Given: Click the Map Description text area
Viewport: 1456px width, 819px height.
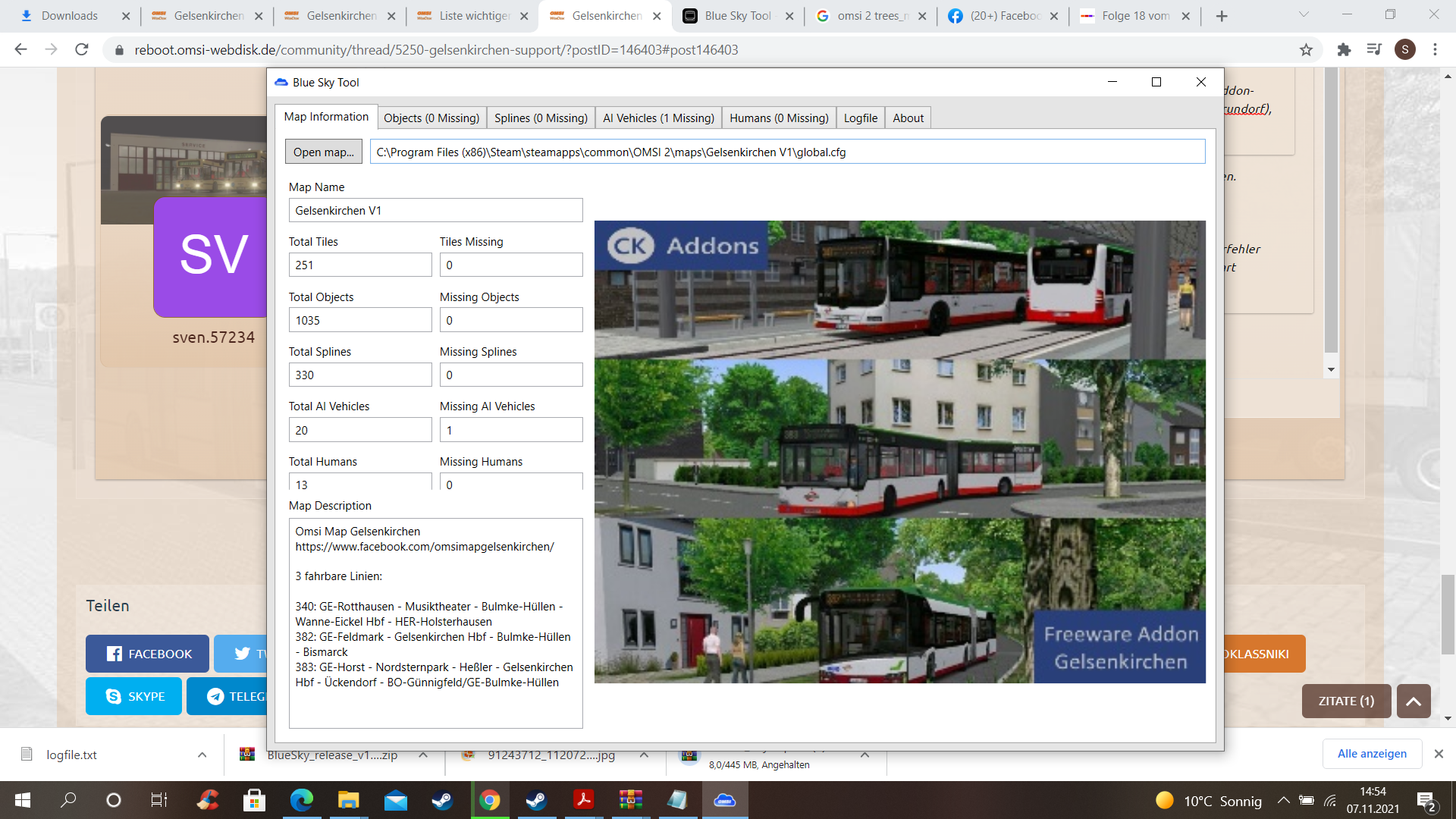Looking at the screenshot, I should 435,623.
